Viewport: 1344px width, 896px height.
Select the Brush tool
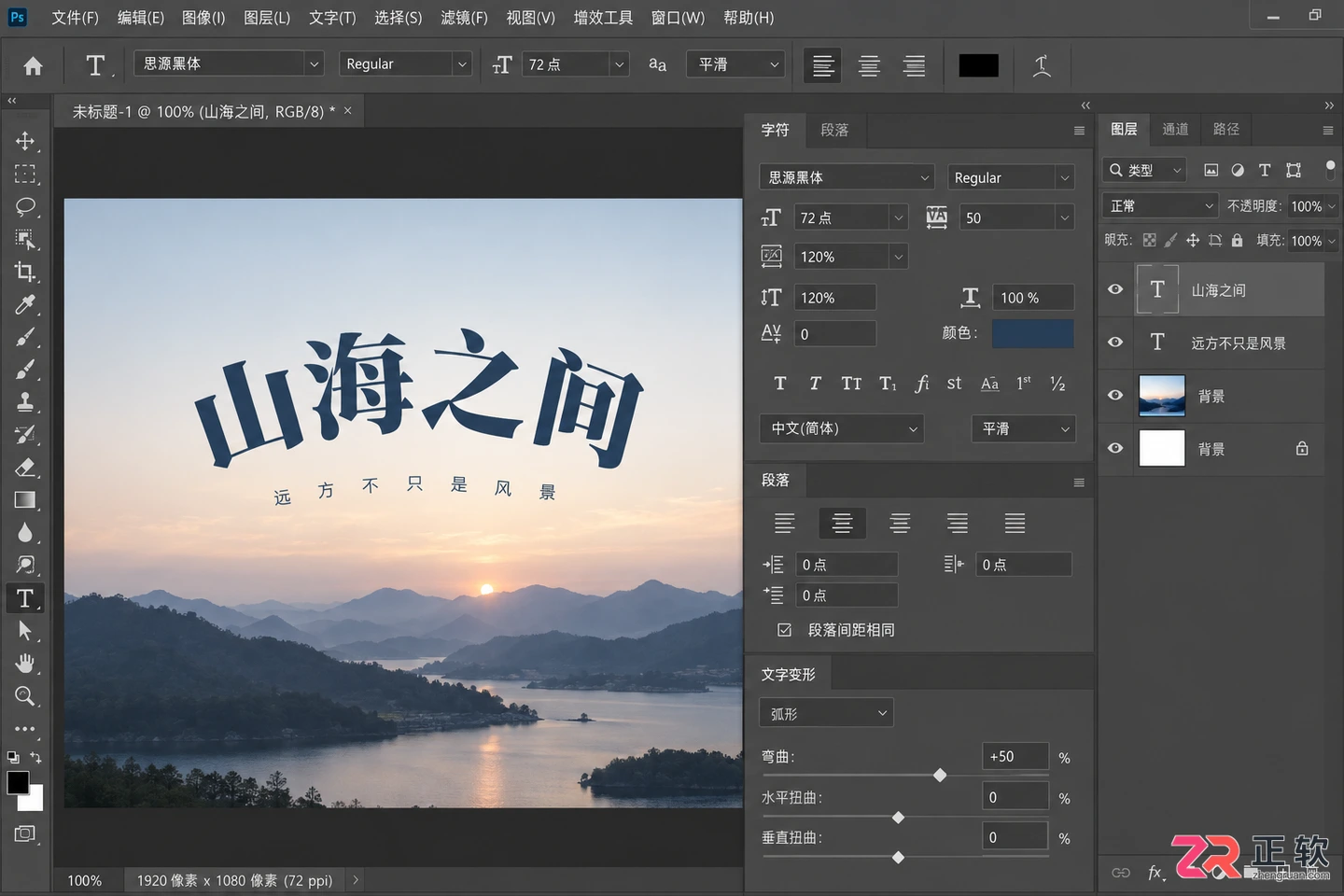coord(25,370)
